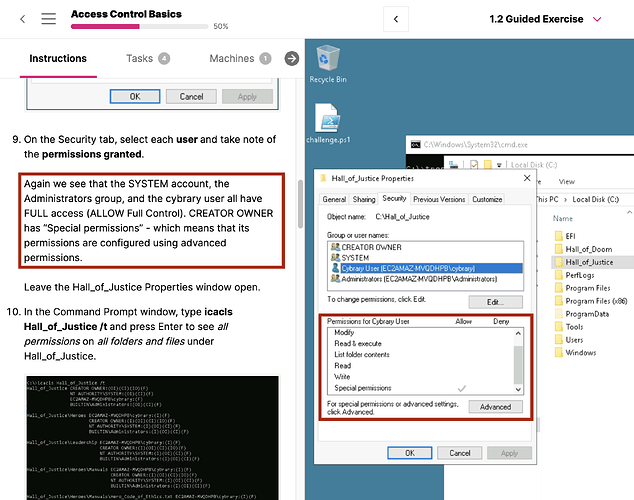Select the Hall_of_Doom folder in Explorer
This screenshot has width=634, height=500.
[587, 248]
